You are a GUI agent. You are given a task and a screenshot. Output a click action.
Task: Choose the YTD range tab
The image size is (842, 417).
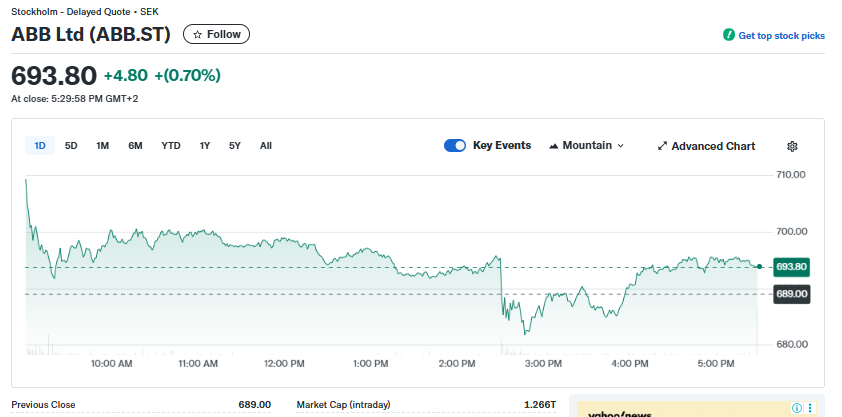pos(171,146)
